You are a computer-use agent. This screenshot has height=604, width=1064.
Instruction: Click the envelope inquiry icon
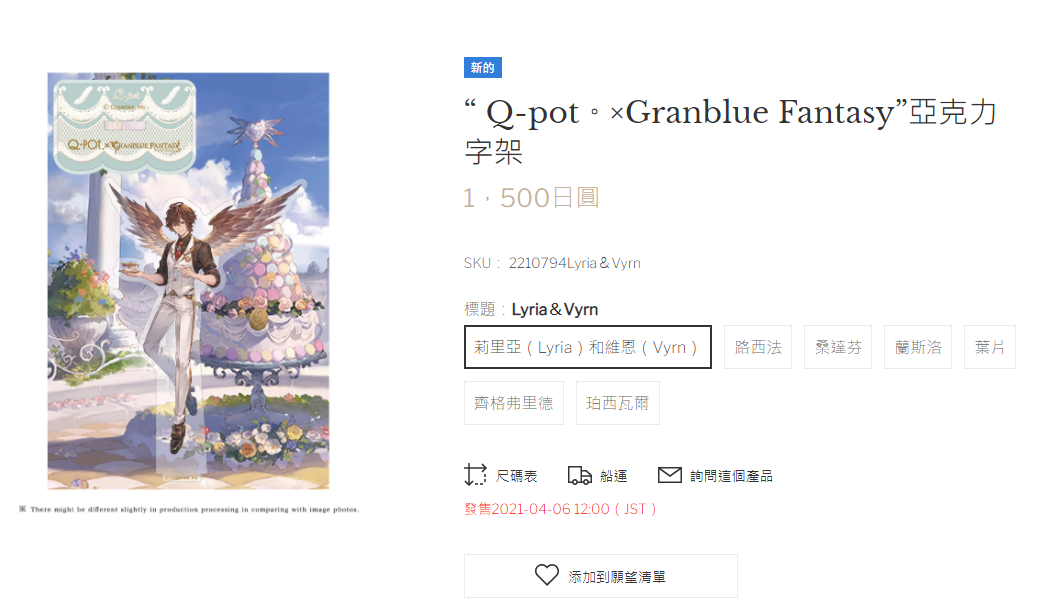pyautogui.click(x=670, y=475)
